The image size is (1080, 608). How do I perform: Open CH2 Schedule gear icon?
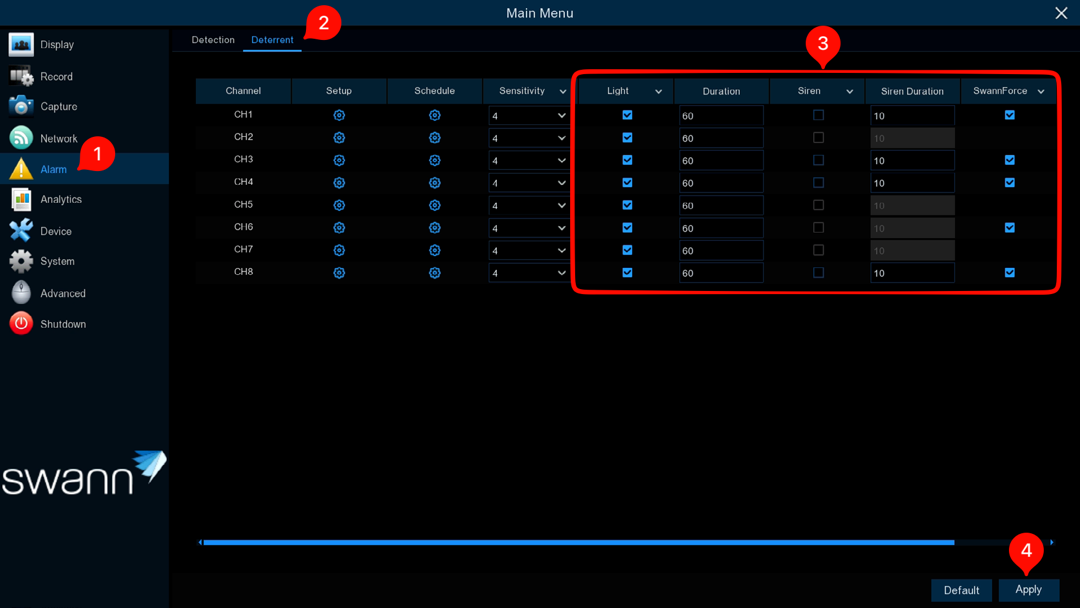435,138
